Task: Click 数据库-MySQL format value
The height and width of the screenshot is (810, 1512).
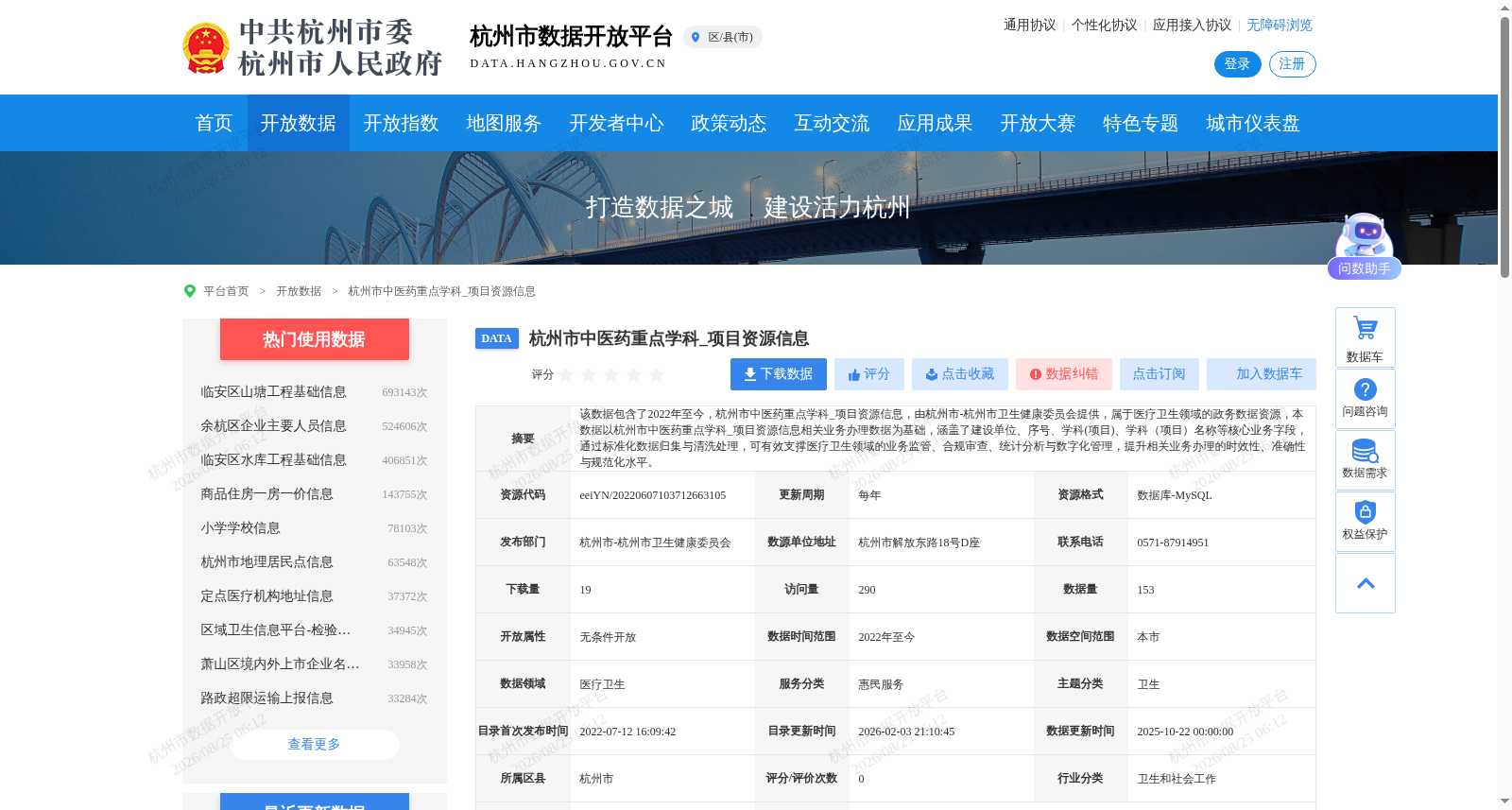Action: tap(1174, 495)
